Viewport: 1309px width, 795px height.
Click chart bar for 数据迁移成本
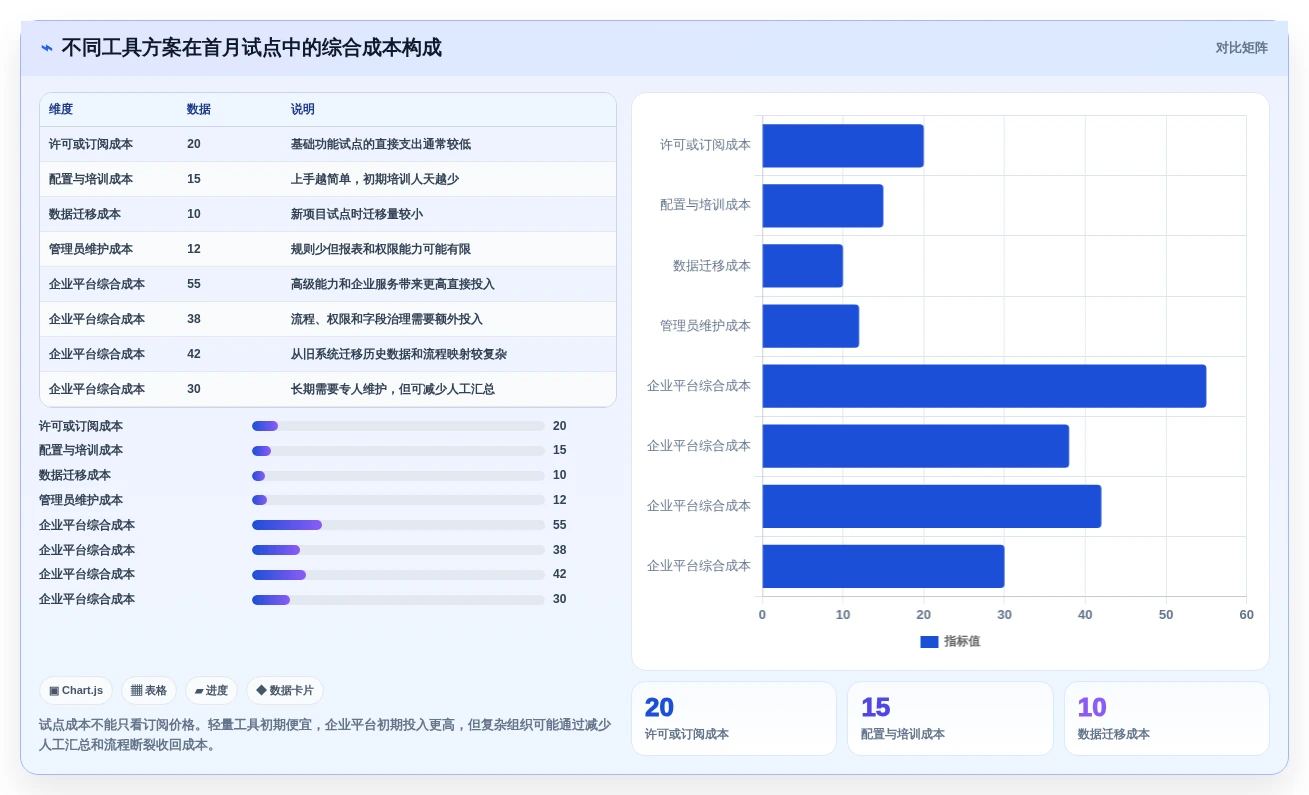(x=802, y=266)
